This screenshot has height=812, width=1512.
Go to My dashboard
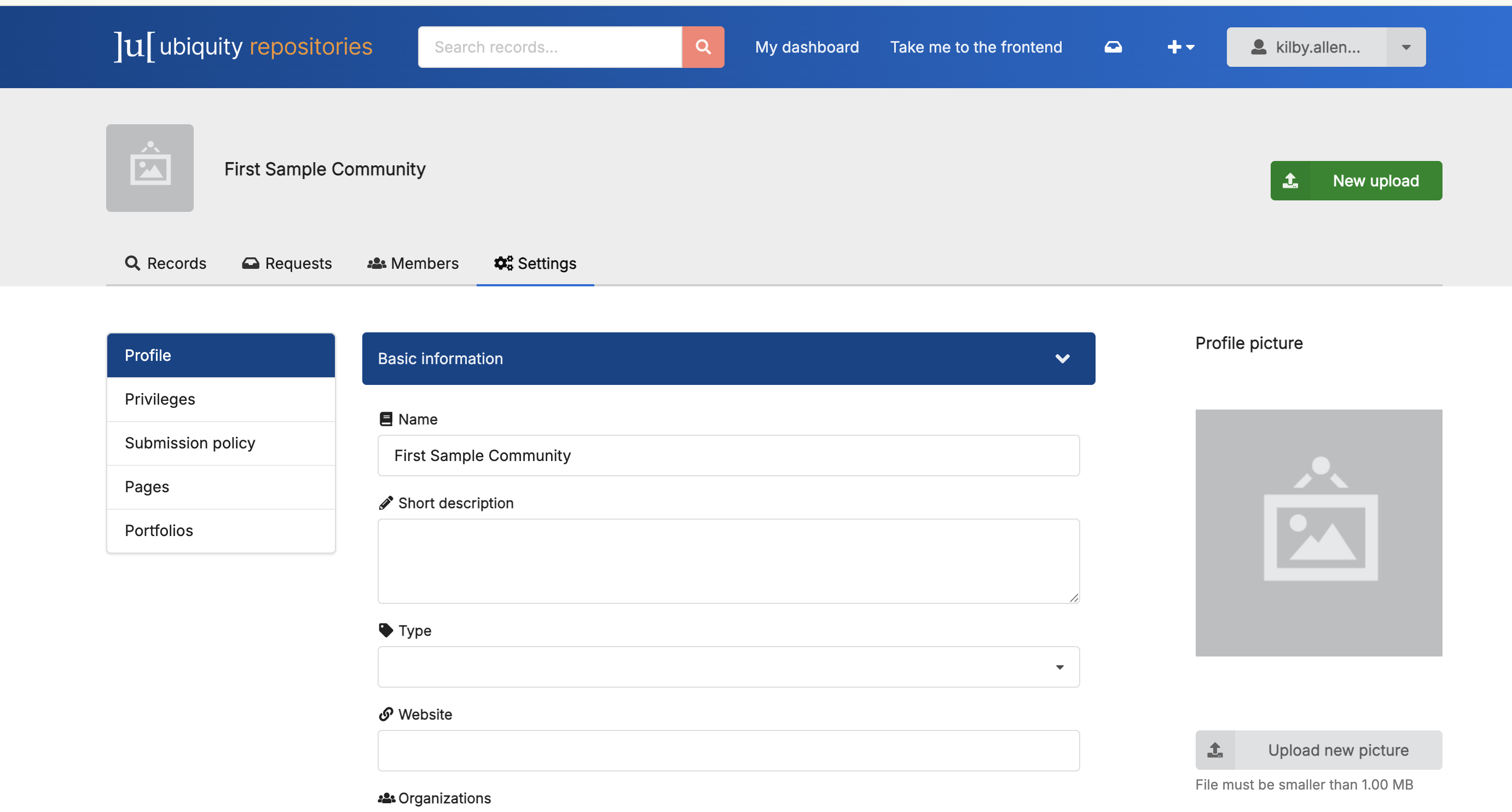pos(807,47)
